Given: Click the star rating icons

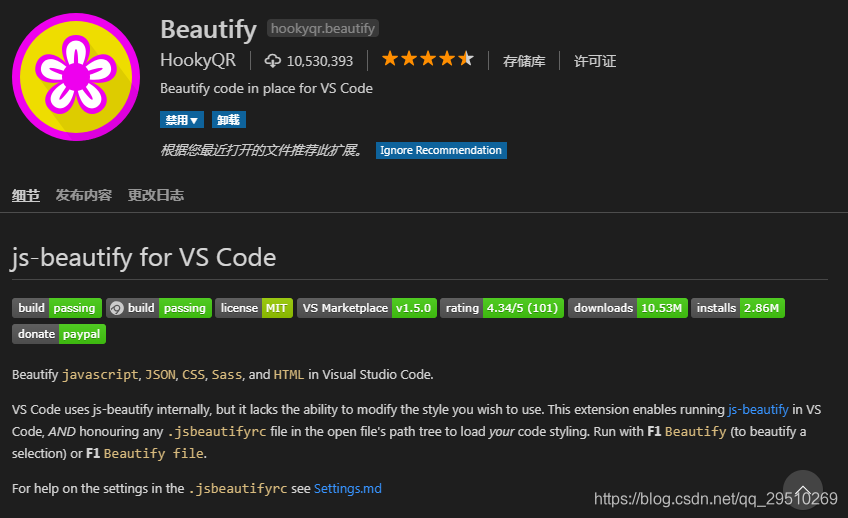Looking at the screenshot, I should (428, 58).
